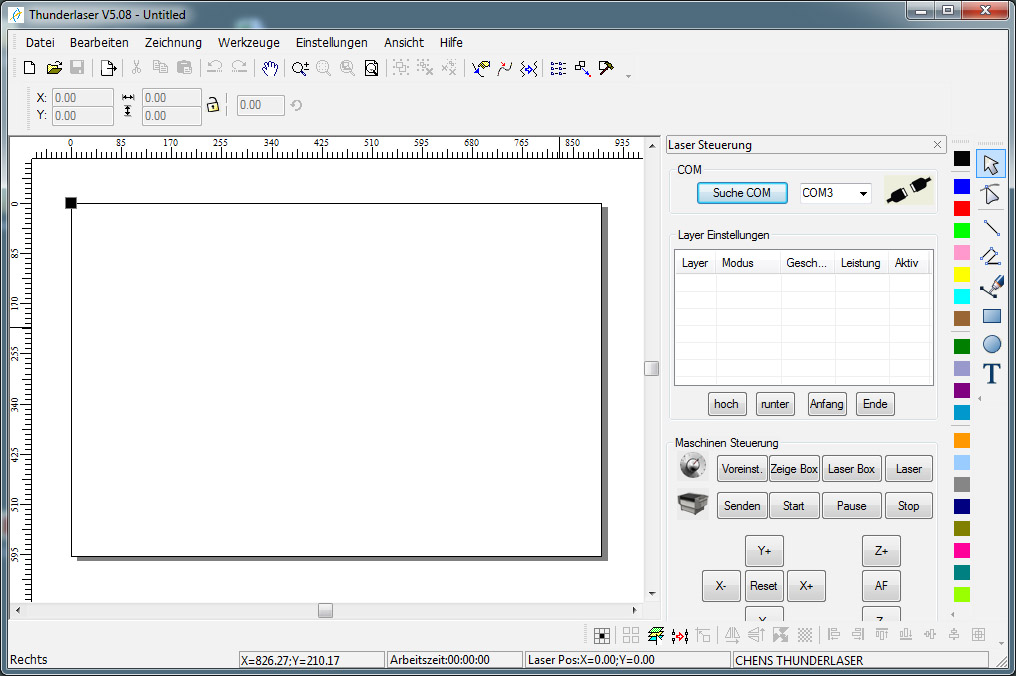Click the Pan hand tool
The width and height of the screenshot is (1016, 676).
click(x=270, y=68)
